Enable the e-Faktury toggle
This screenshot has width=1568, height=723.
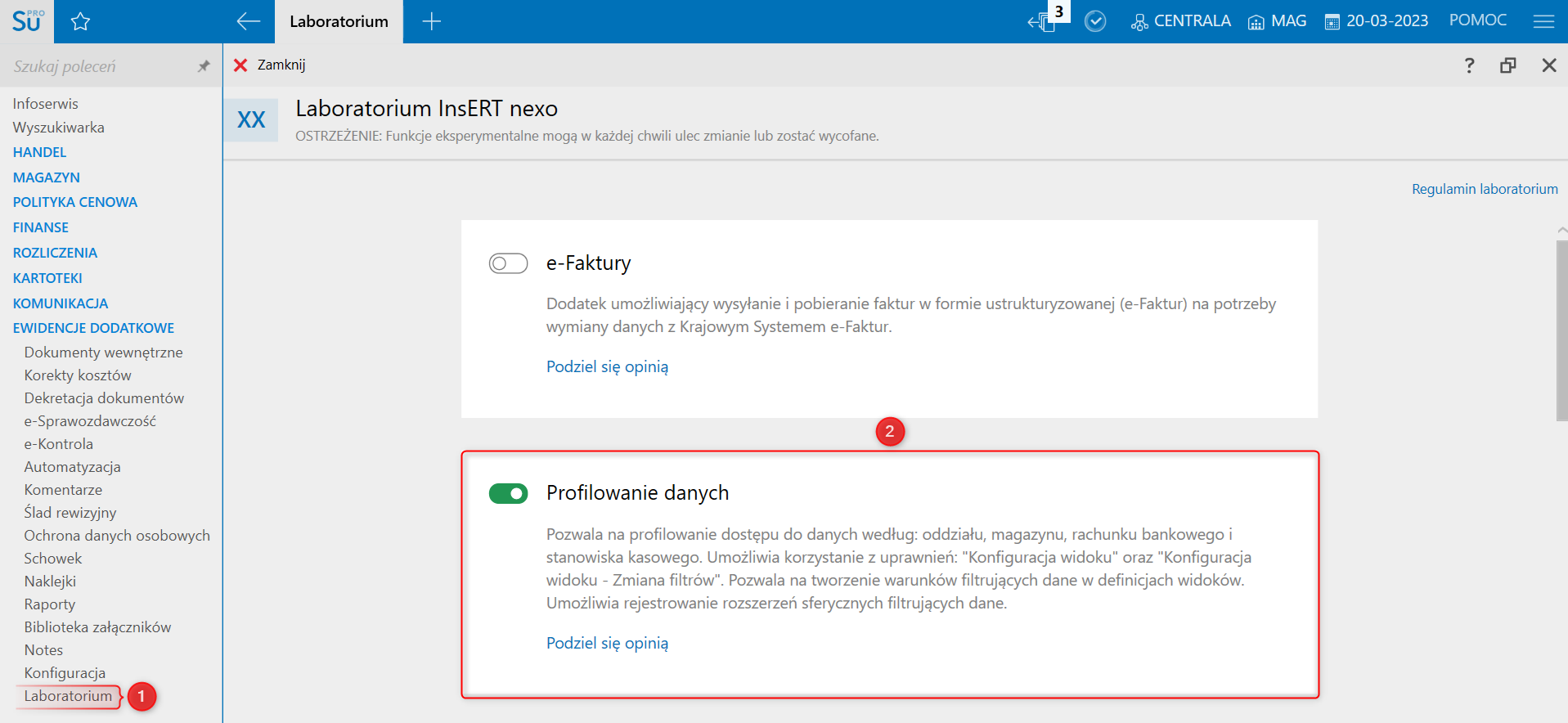pos(508,263)
